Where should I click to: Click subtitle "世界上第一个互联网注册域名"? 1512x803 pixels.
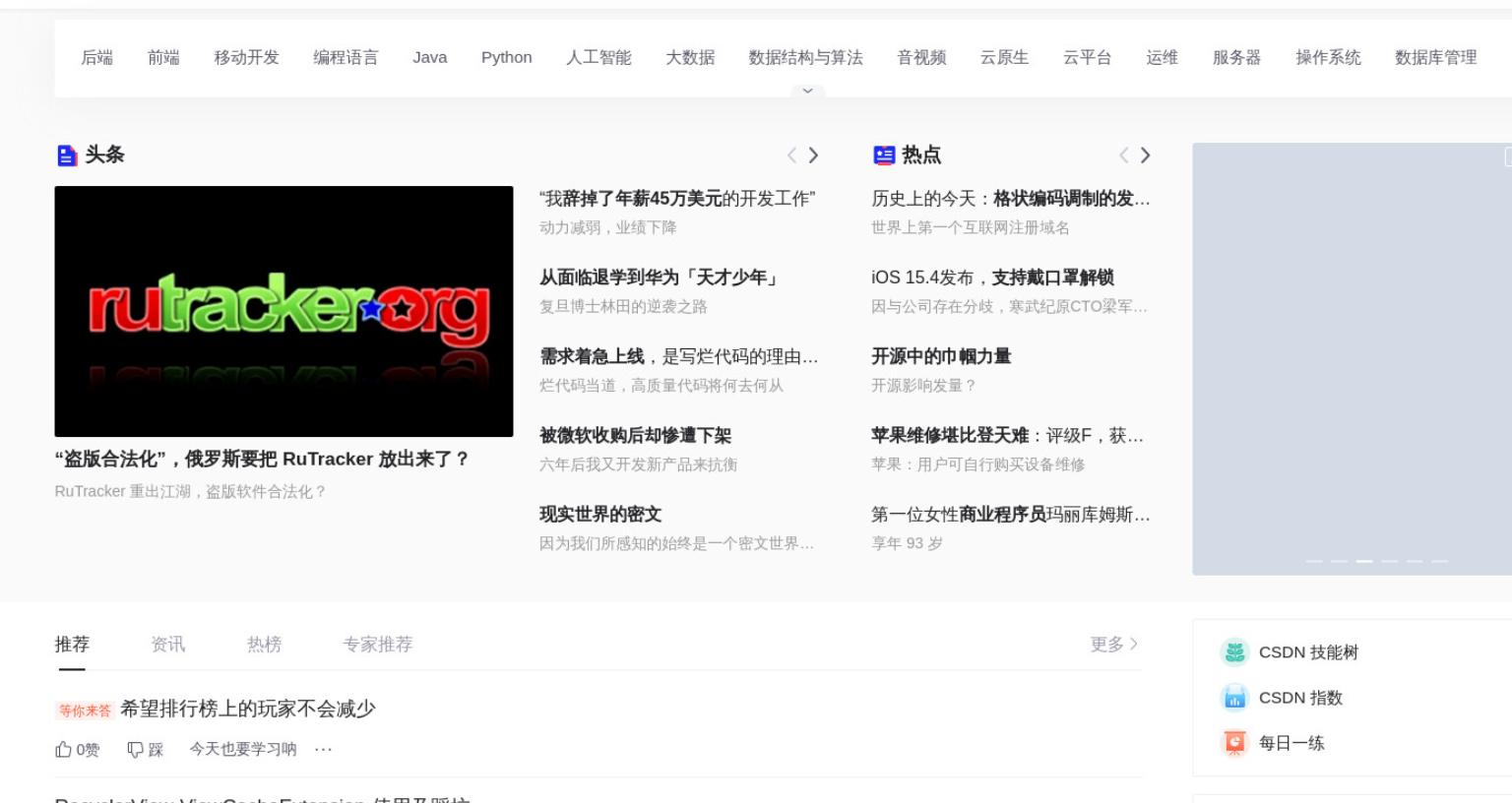tap(971, 228)
